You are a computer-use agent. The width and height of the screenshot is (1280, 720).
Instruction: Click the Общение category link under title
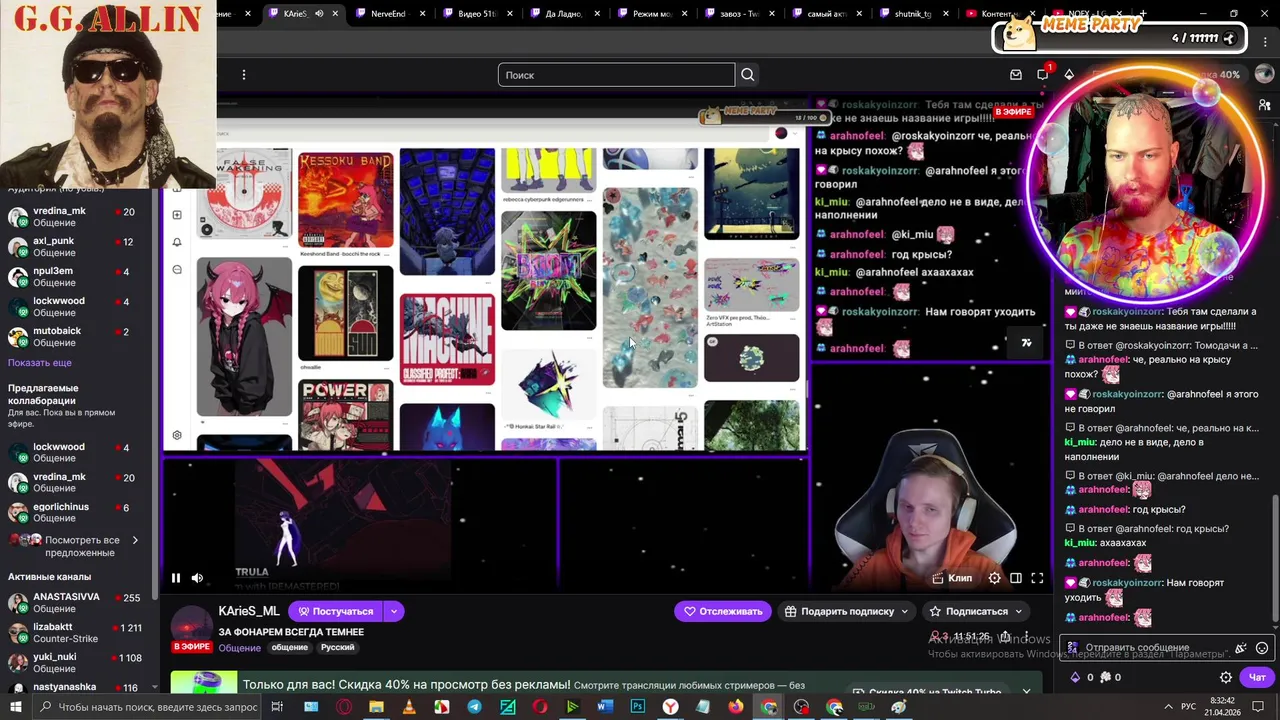tap(240, 648)
